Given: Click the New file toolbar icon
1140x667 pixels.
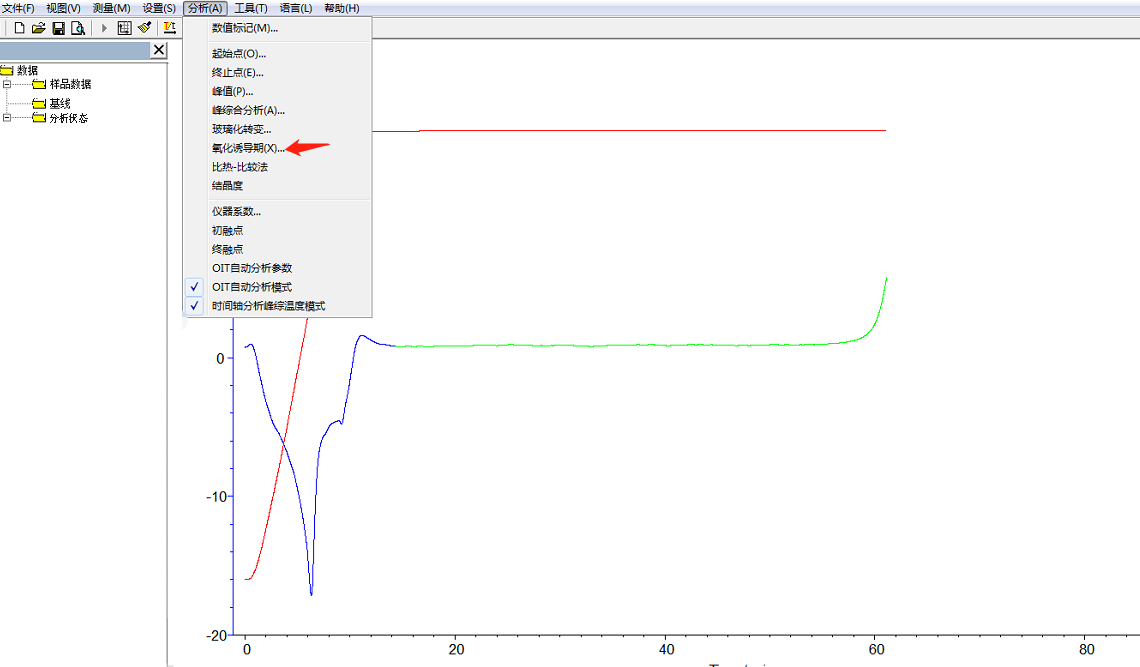Looking at the screenshot, I should 19,28.
